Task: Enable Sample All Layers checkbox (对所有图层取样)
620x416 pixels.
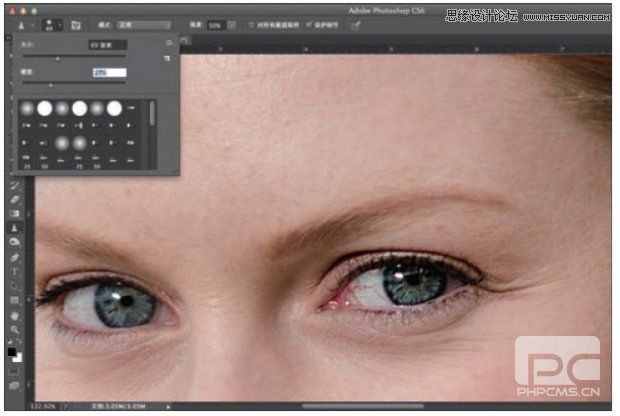Action: point(251,25)
